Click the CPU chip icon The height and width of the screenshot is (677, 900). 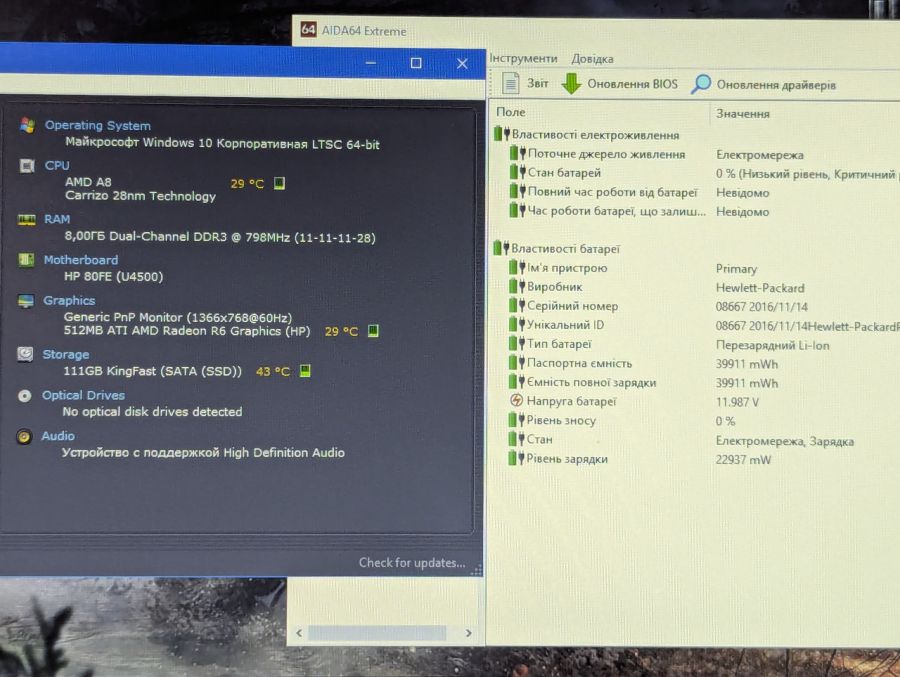pos(26,166)
